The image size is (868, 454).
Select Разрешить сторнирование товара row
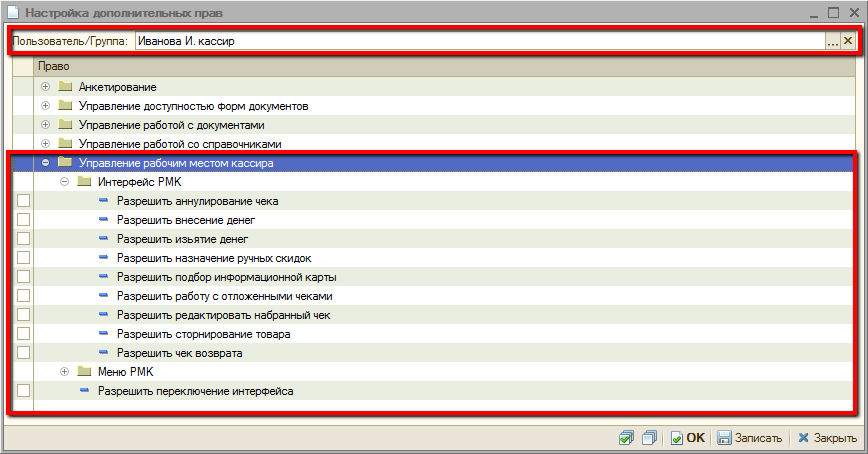click(203, 334)
